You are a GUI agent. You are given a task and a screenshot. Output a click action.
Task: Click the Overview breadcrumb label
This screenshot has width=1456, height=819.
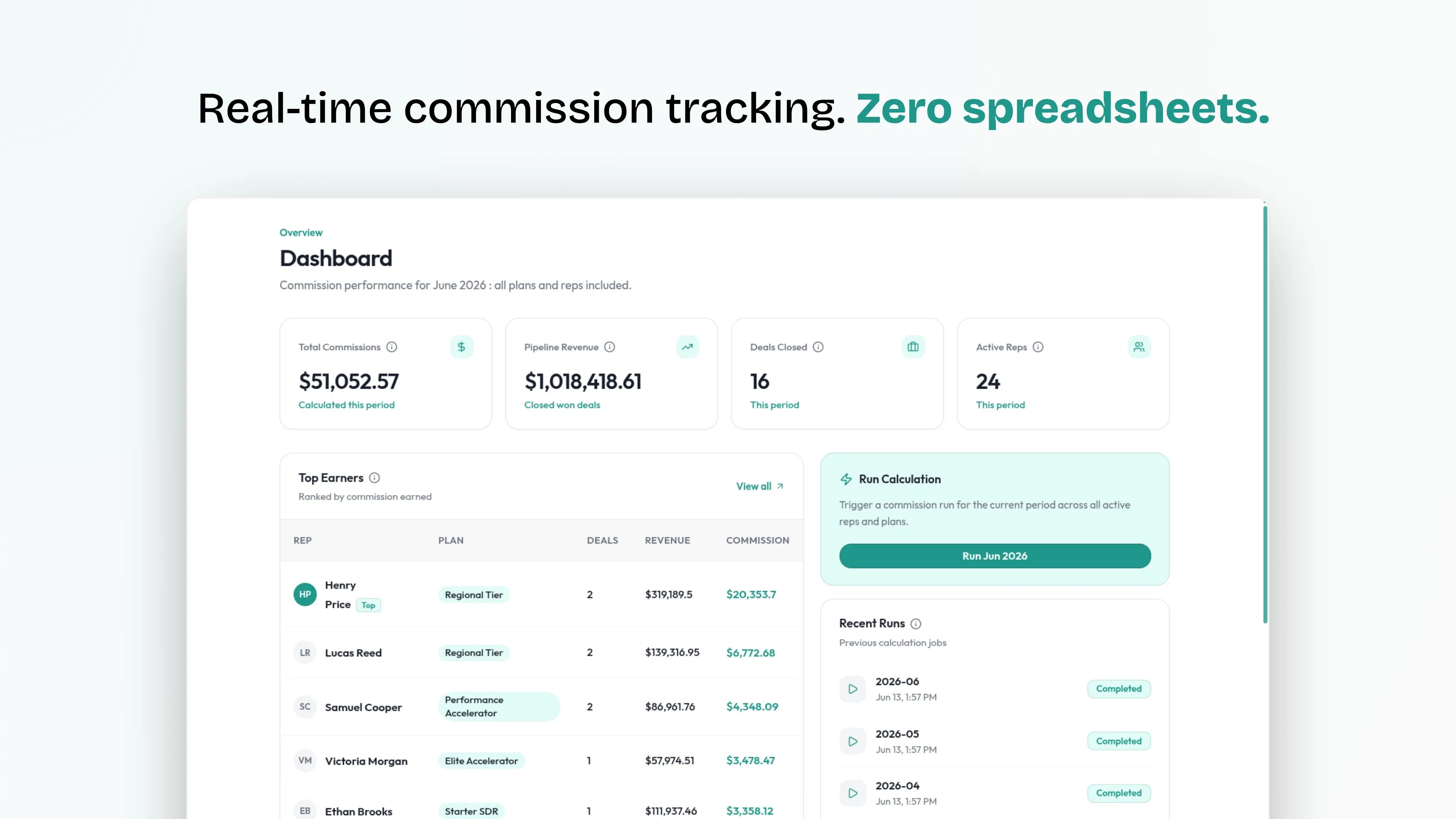(301, 233)
